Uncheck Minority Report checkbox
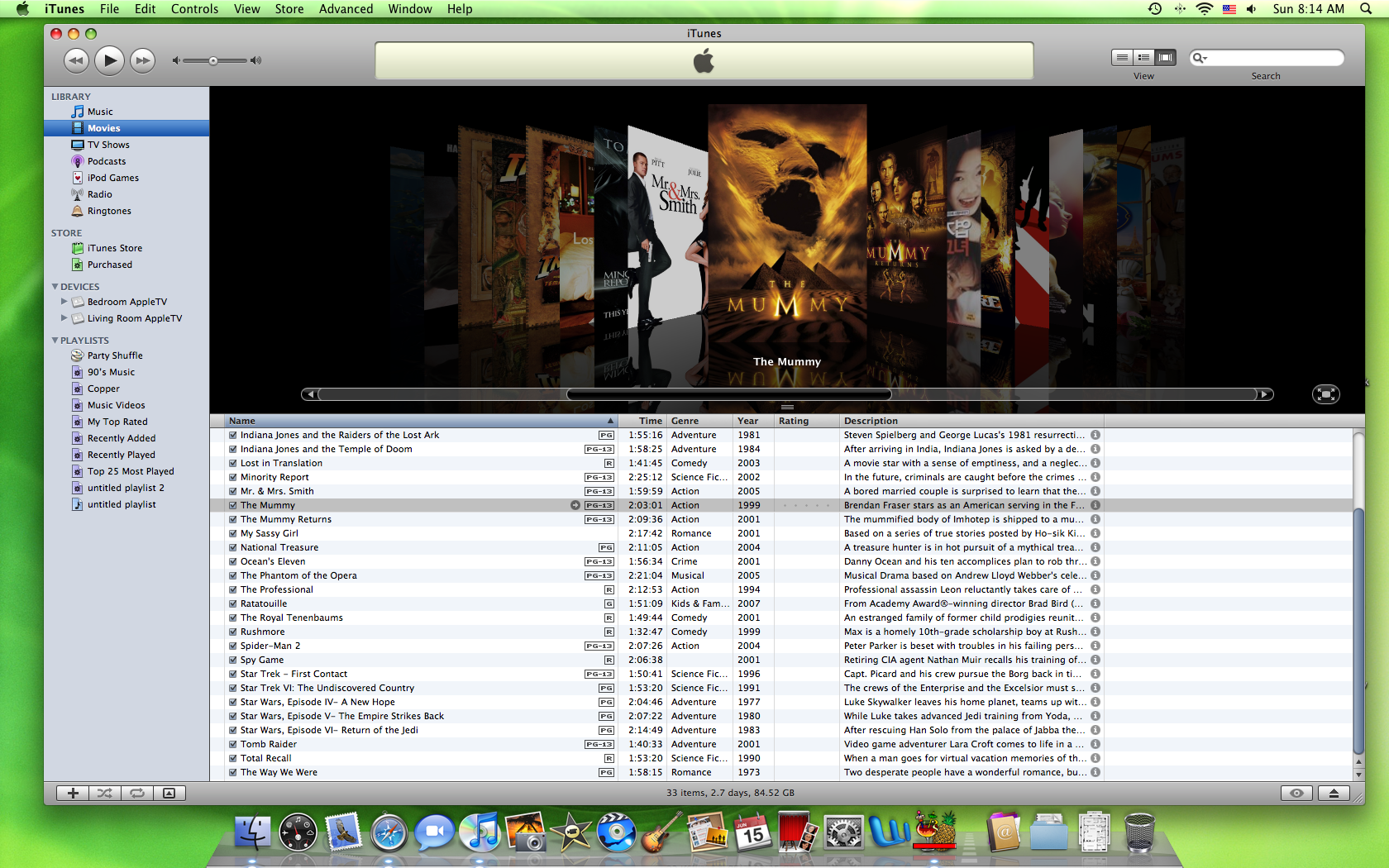Screen dimensions: 1389x868 point(233,477)
